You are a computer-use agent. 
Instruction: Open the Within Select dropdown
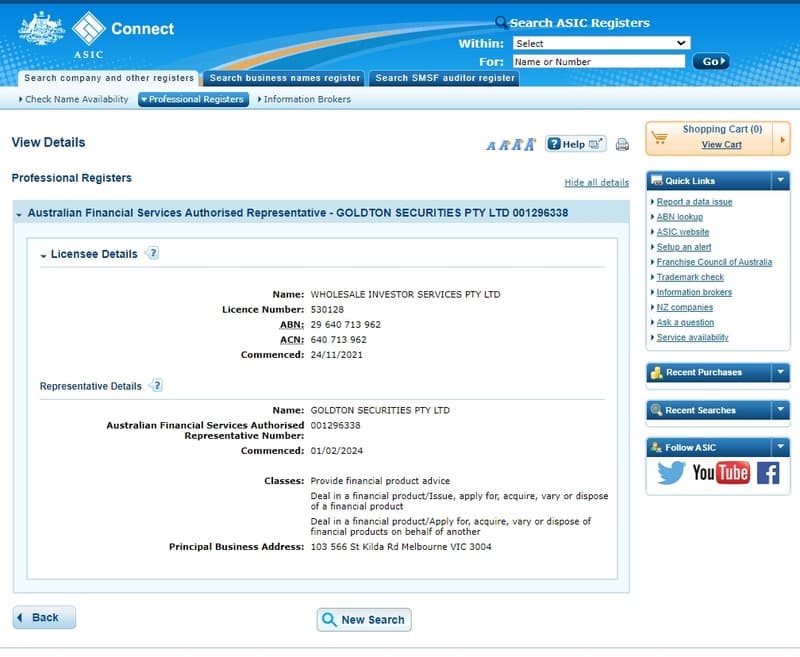(x=602, y=43)
